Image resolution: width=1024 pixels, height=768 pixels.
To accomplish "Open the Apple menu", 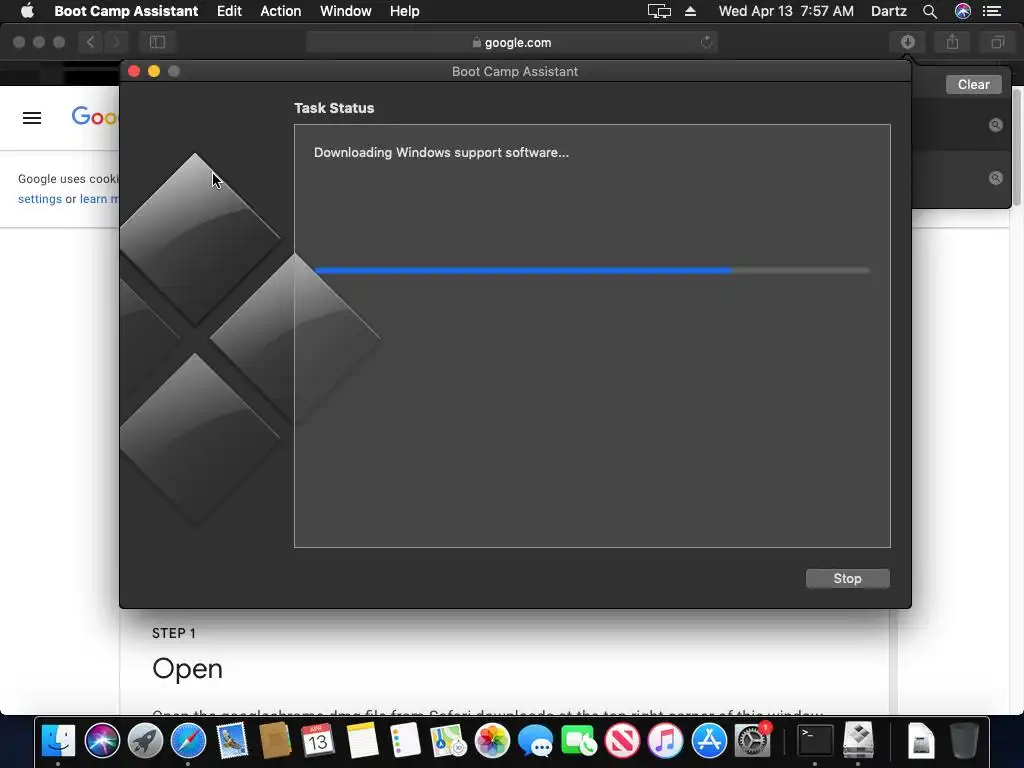I will (x=27, y=11).
